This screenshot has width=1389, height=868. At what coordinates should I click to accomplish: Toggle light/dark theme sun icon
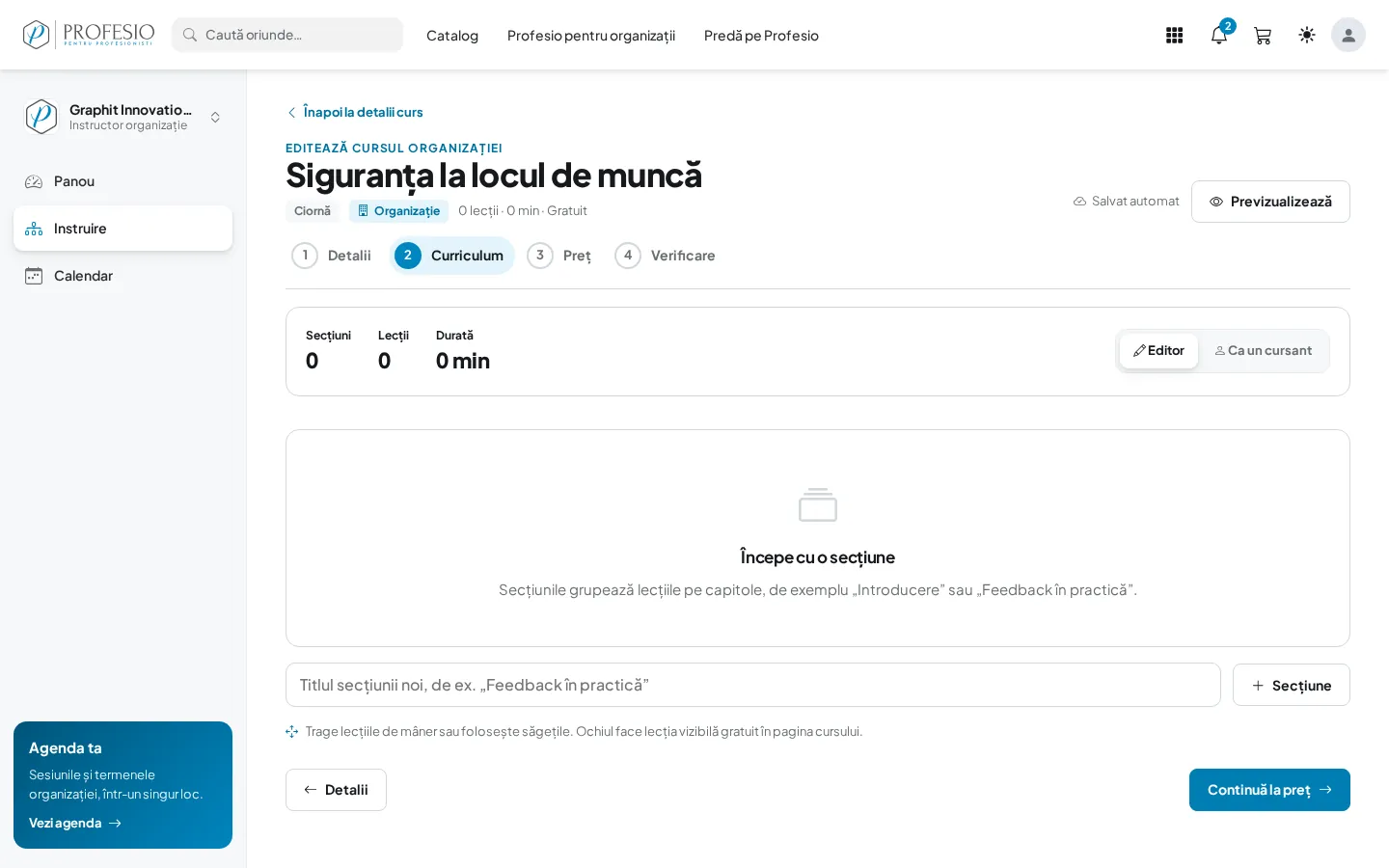tap(1307, 36)
